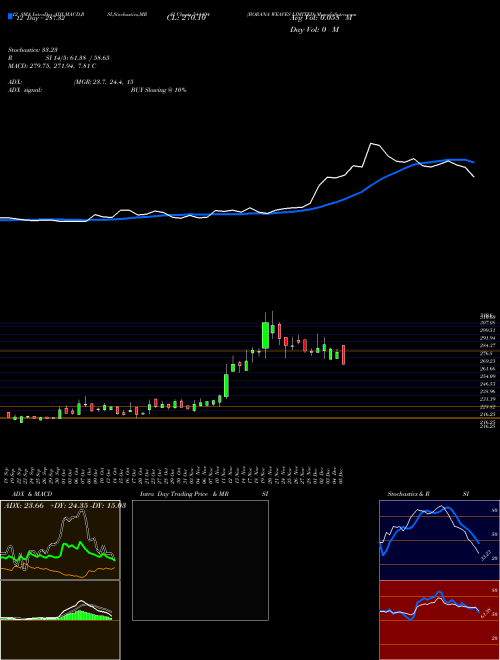This screenshot has width=500, height=660.
Task: Click the ADX & MACD panel heading
Action: (32, 494)
